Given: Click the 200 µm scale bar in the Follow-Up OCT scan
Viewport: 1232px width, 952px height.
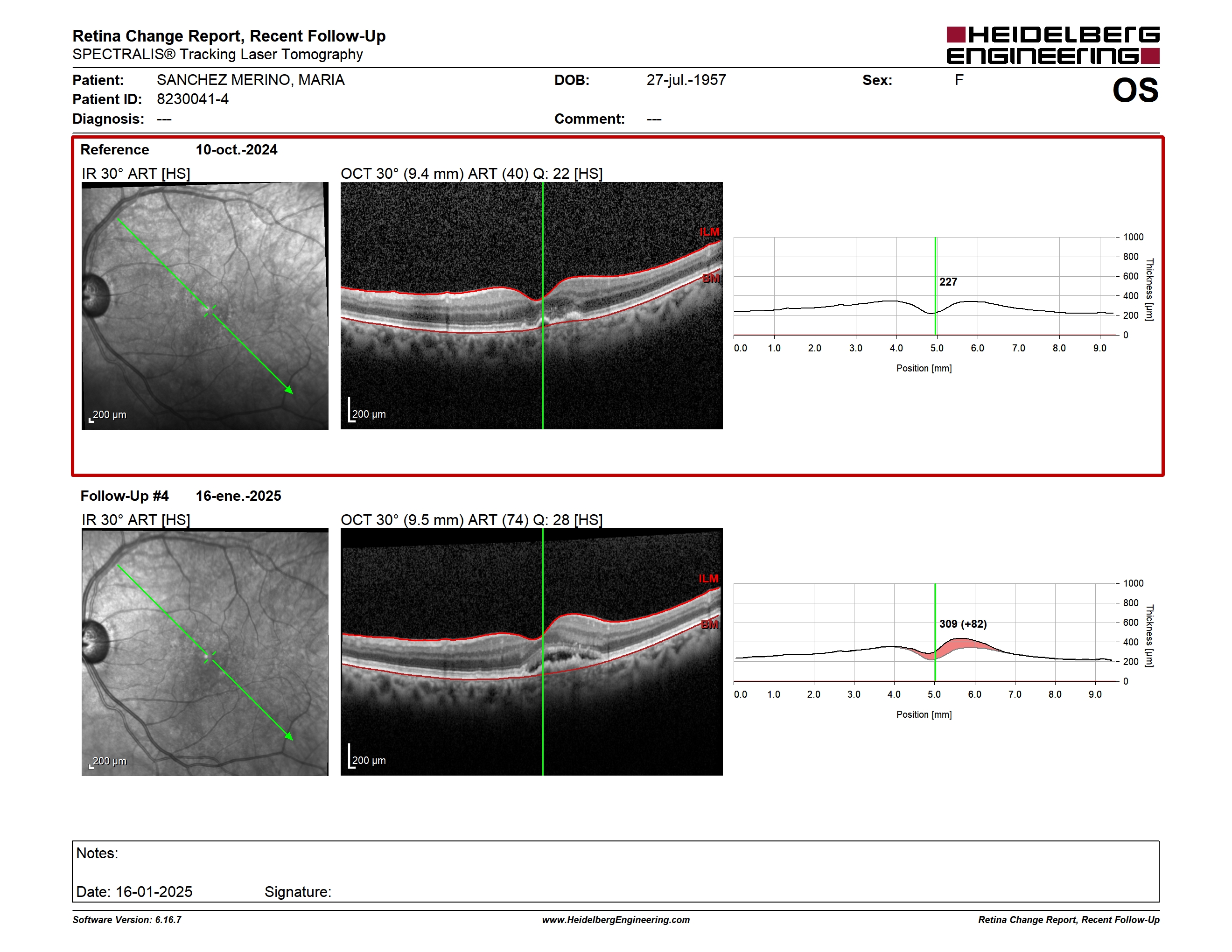Looking at the screenshot, I should tap(367, 757).
